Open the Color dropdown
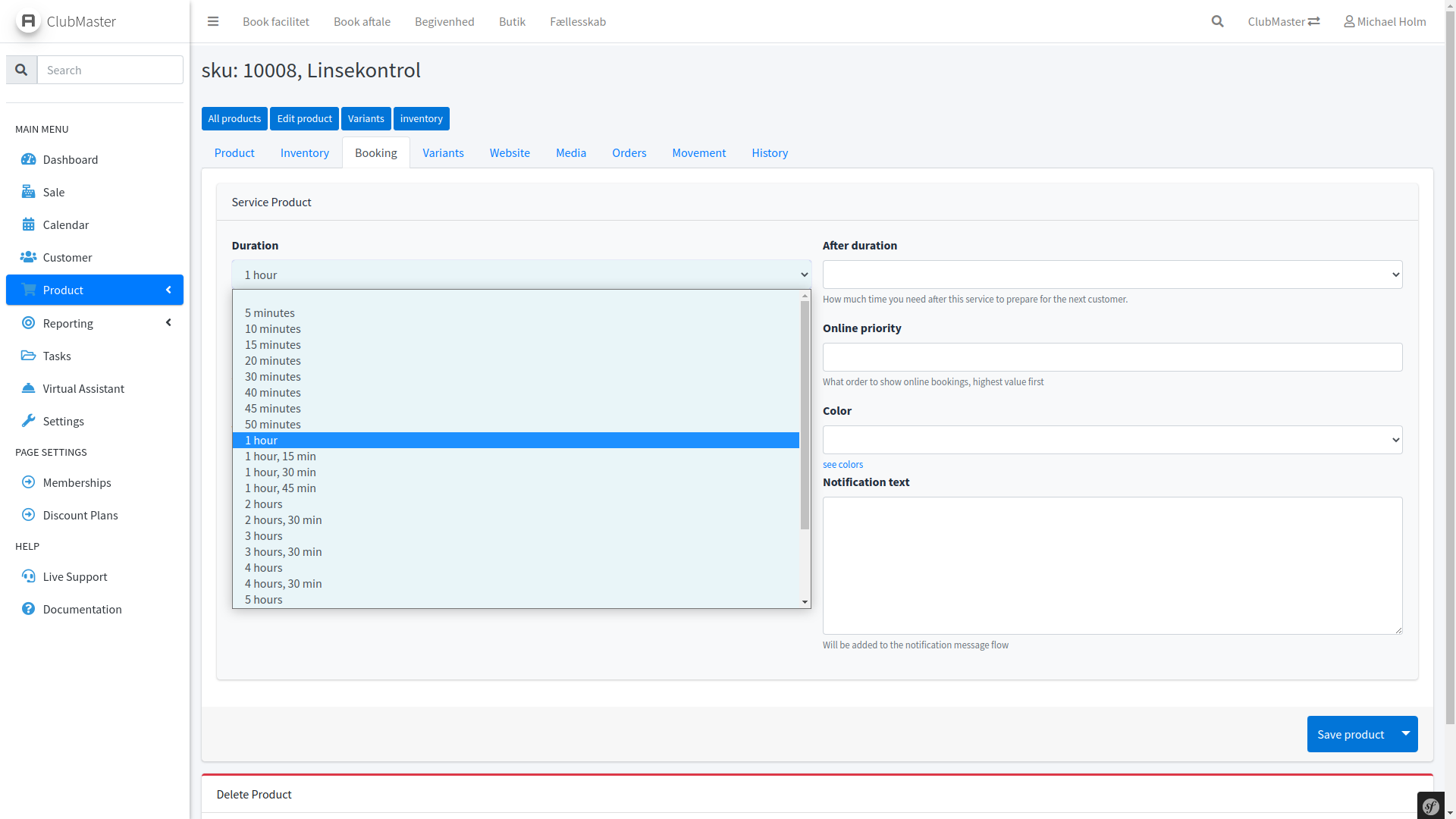 pos(1112,440)
